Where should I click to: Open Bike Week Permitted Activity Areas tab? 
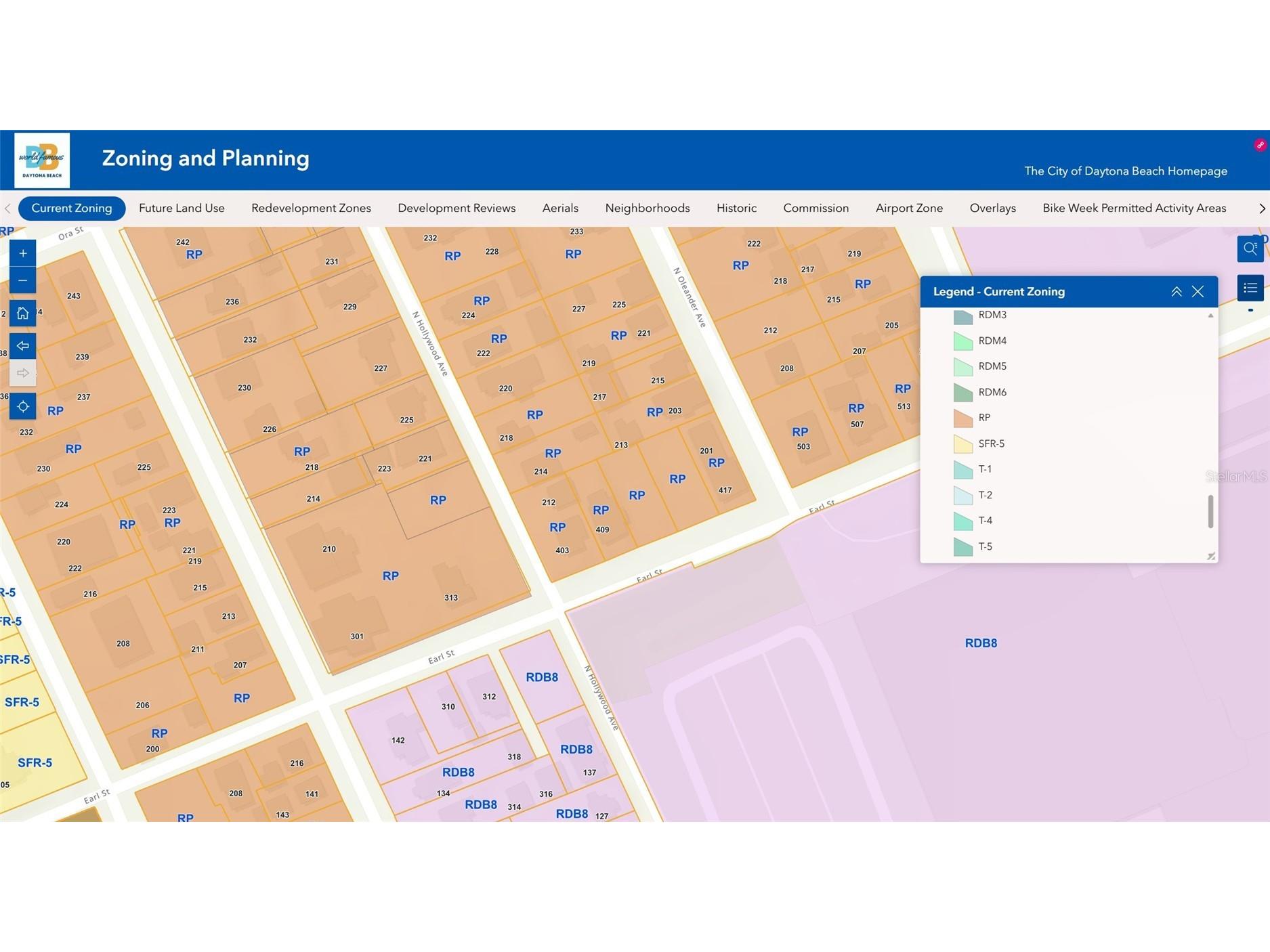point(1134,208)
